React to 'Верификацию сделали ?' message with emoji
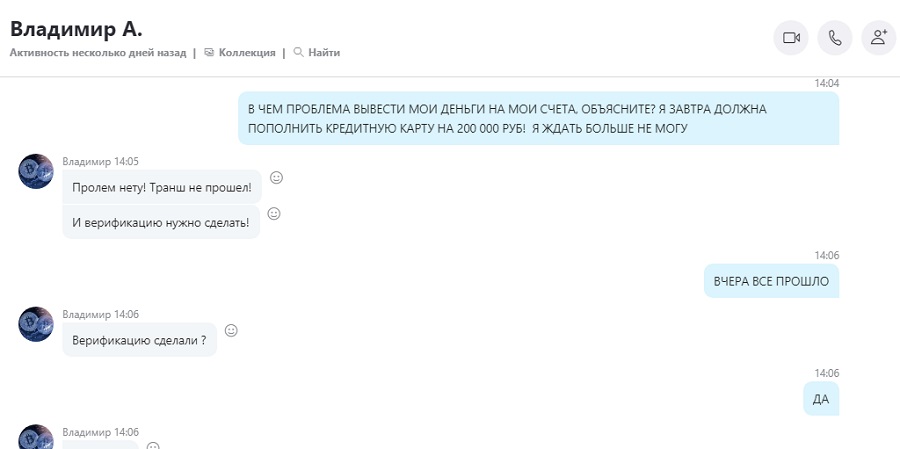Image resolution: width=900 pixels, height=449 pixels. click(231, 330)
